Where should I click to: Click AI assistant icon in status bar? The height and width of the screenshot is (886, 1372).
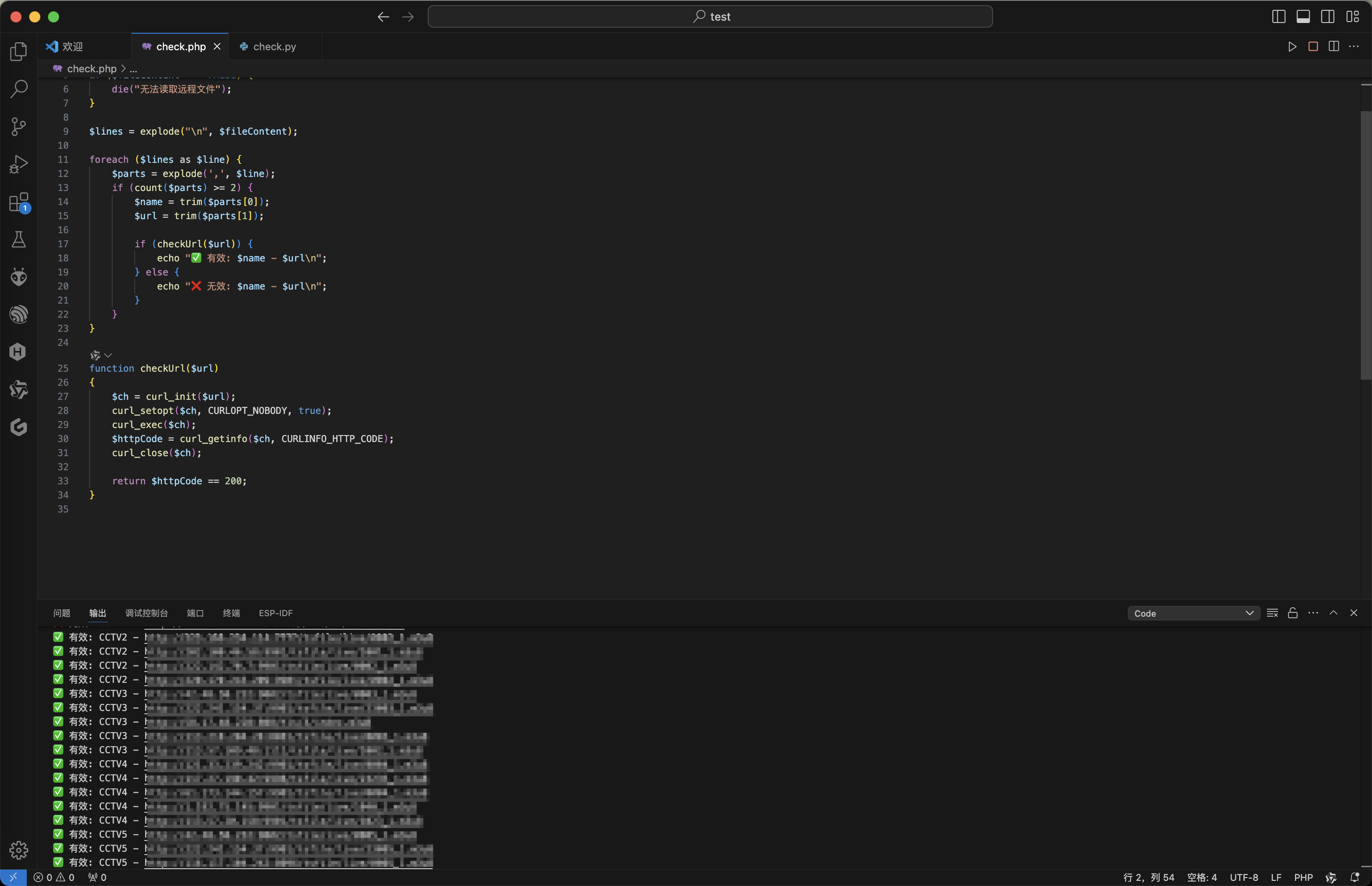click(1331, 878)
